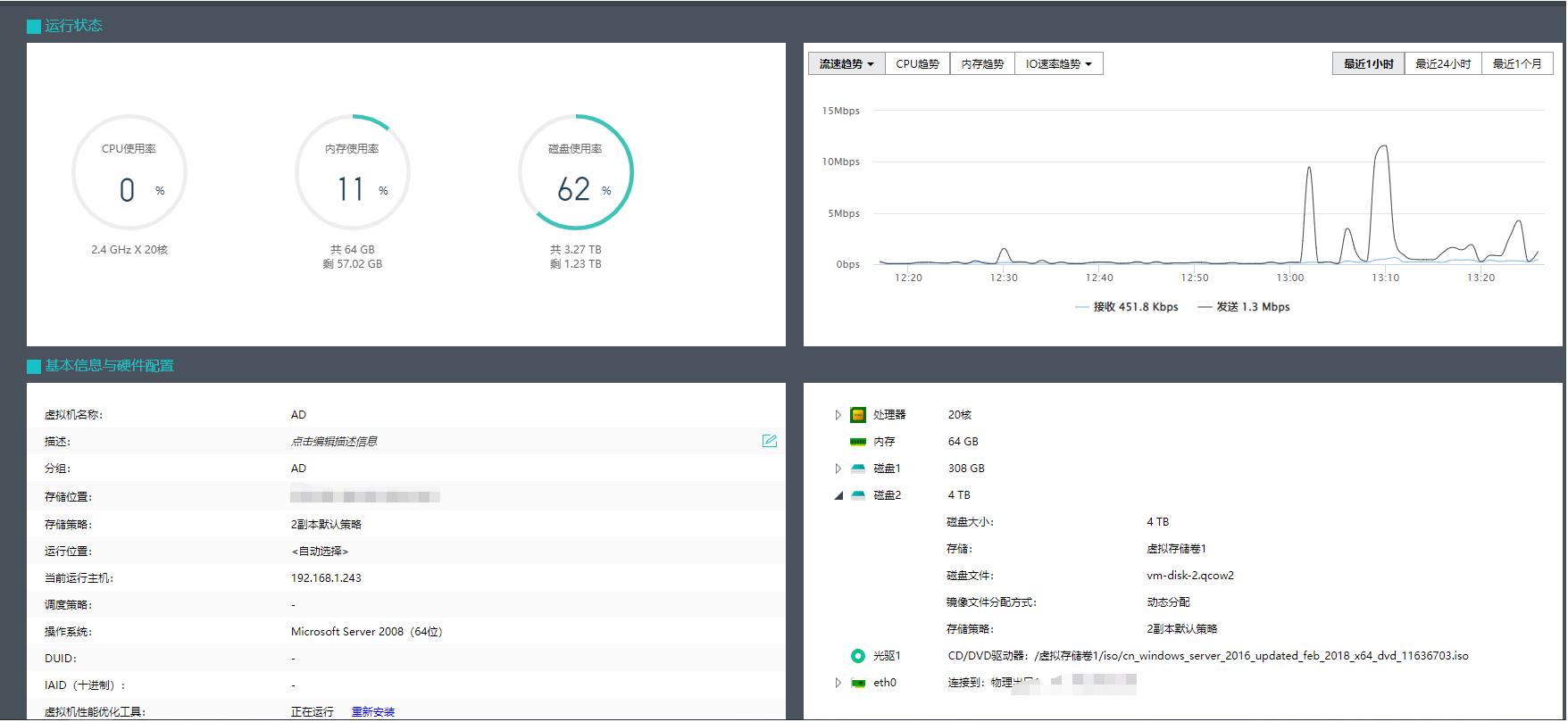Click the 磁盘1 disk icon

tap(858, 469)
